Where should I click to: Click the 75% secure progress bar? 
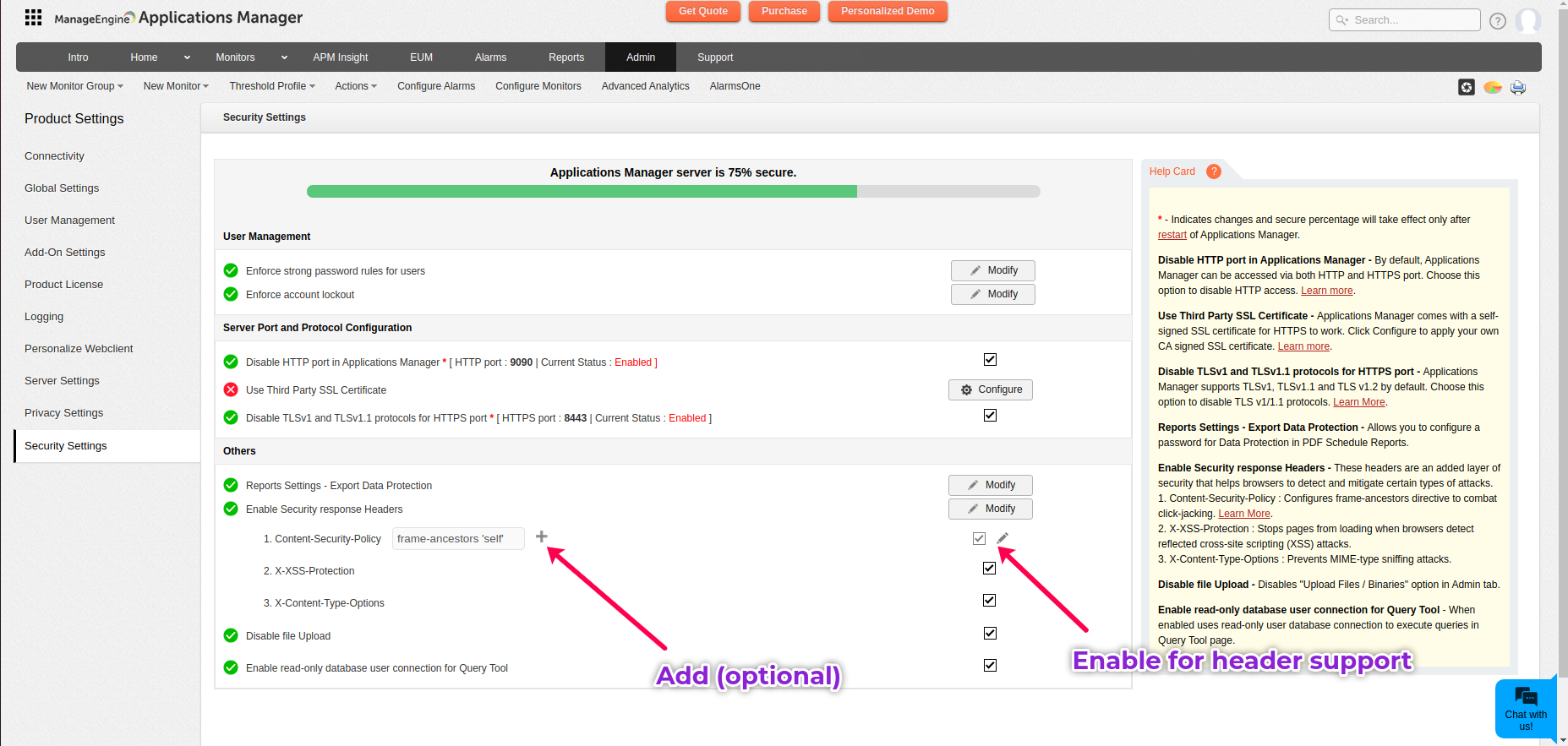(x=673, y=192)
